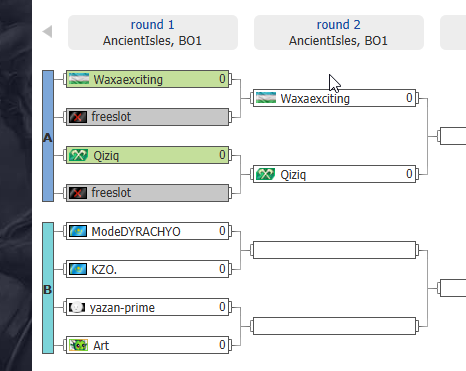Image resolution: width=466 pixels, height=371 pixels.
Task: Open yazan-prime player entry
Action: (x=147, y=307)
